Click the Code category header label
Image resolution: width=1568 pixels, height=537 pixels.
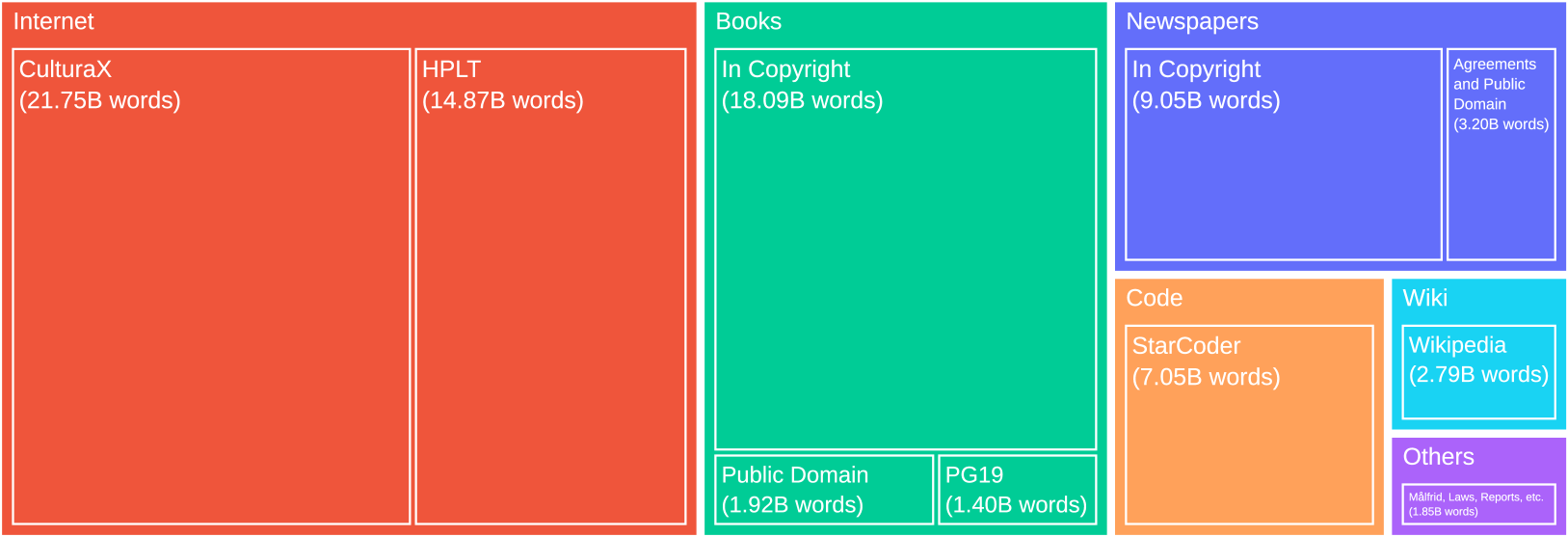1154,299
